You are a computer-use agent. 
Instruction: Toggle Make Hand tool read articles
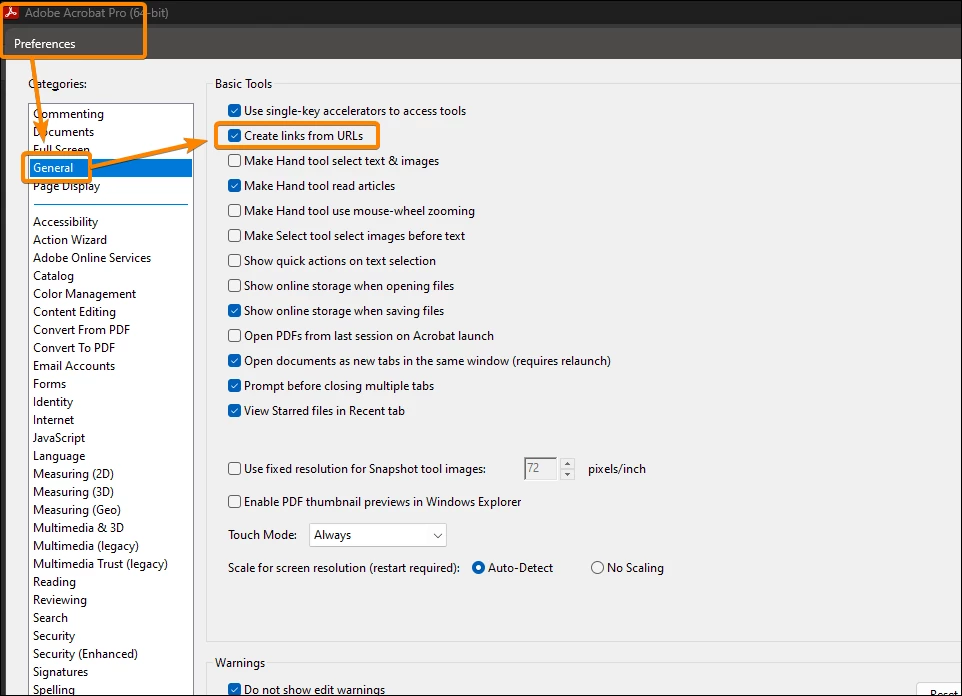(234, 185)
